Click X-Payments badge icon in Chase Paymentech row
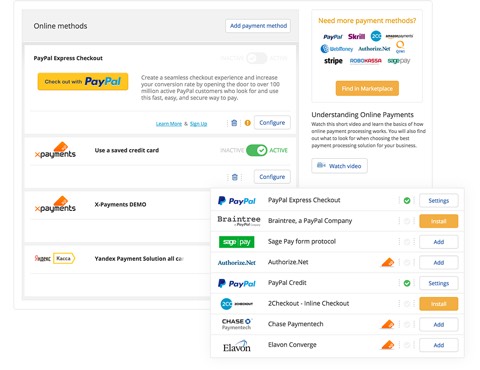480x370 pixels. pos(388,324)
